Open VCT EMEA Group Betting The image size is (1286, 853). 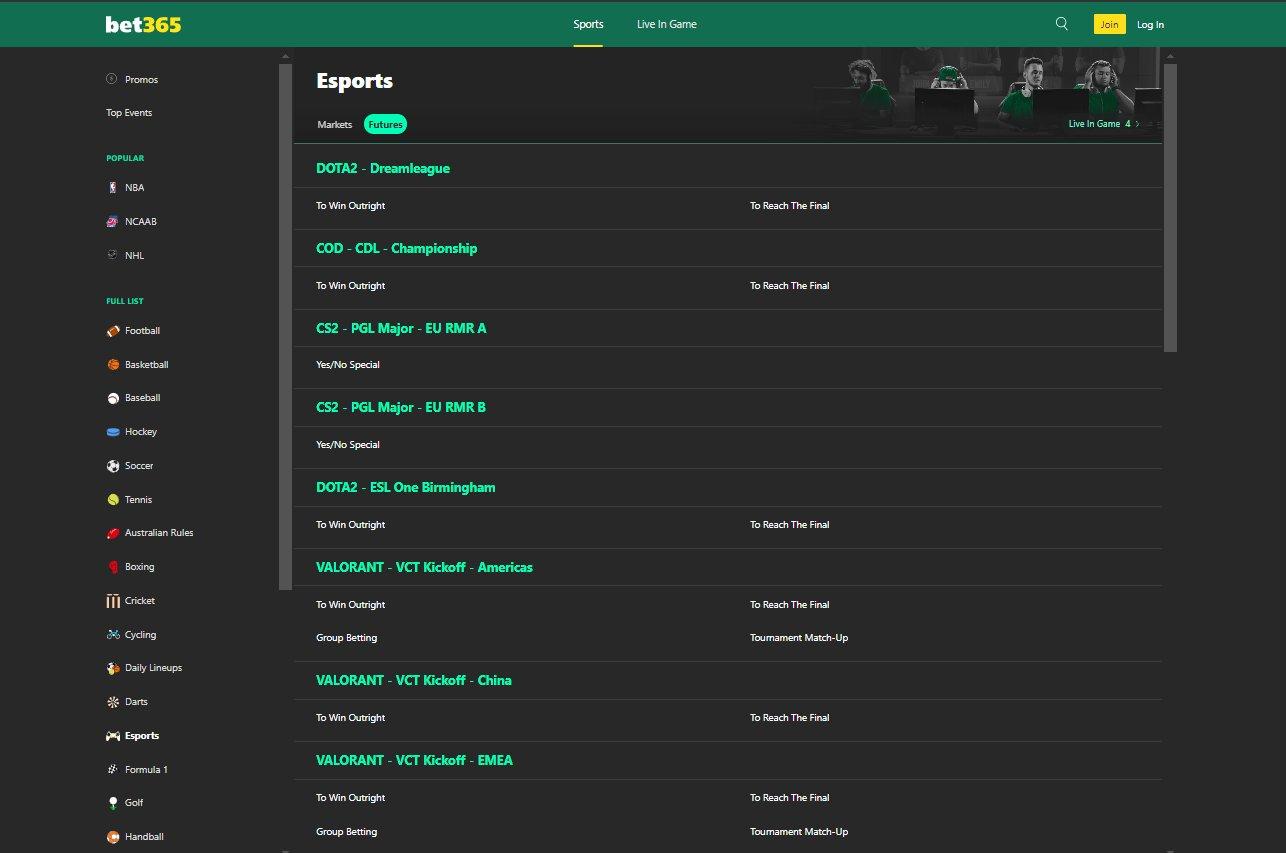pos(347,832)
